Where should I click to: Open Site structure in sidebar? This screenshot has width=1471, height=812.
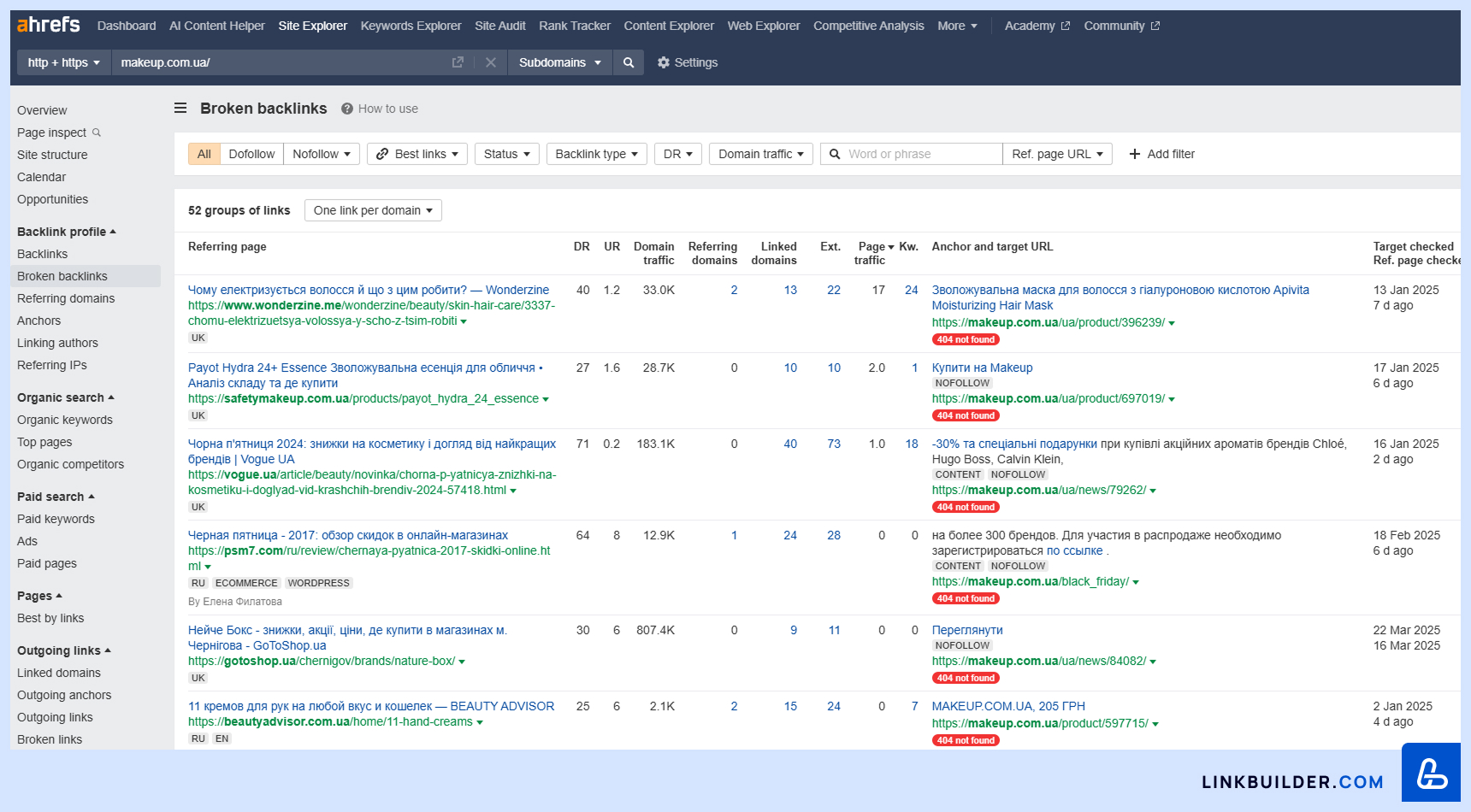(x=52, y=155)
